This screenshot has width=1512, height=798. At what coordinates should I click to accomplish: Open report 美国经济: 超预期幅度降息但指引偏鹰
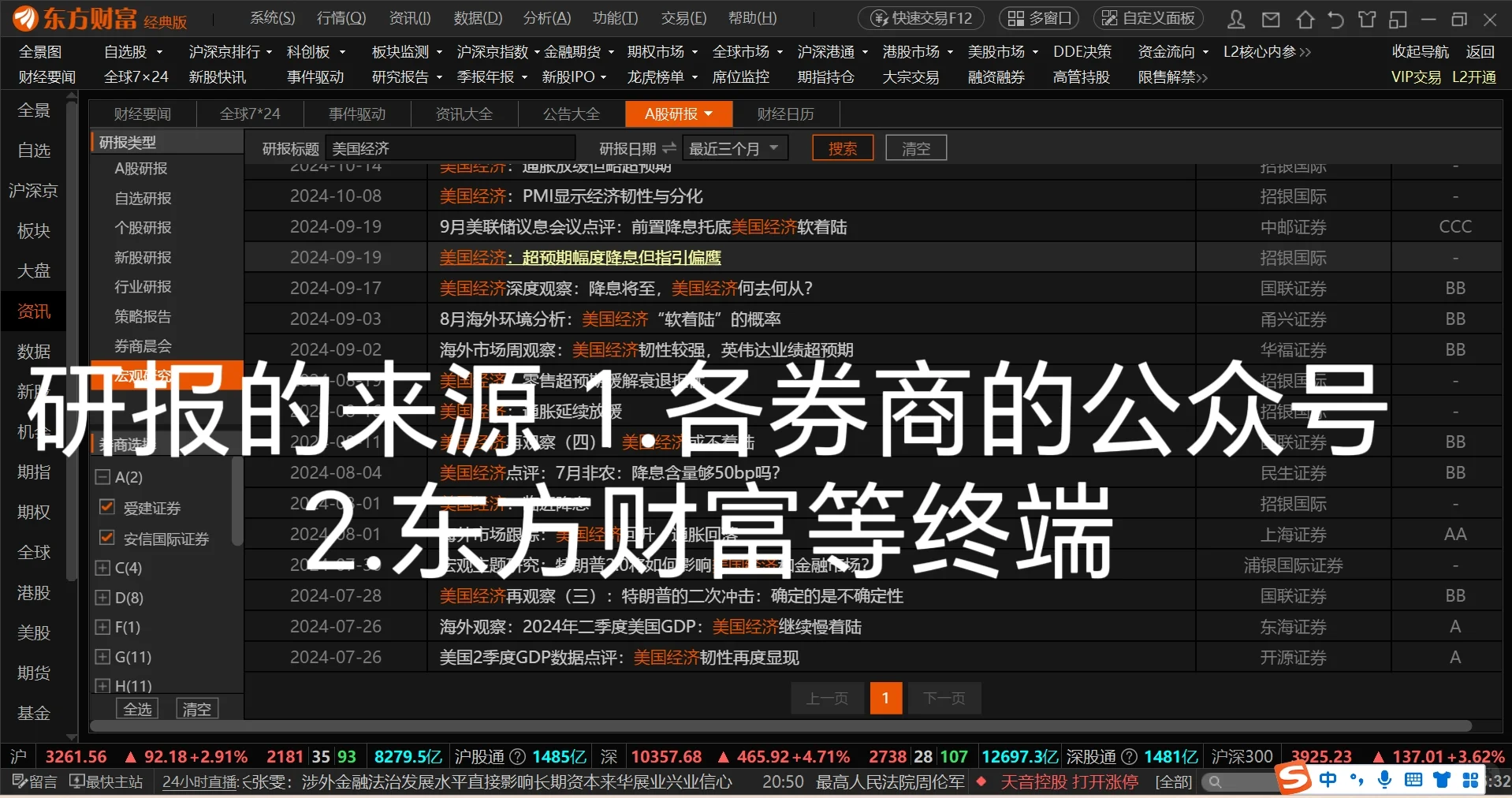[x=580, y=258]
